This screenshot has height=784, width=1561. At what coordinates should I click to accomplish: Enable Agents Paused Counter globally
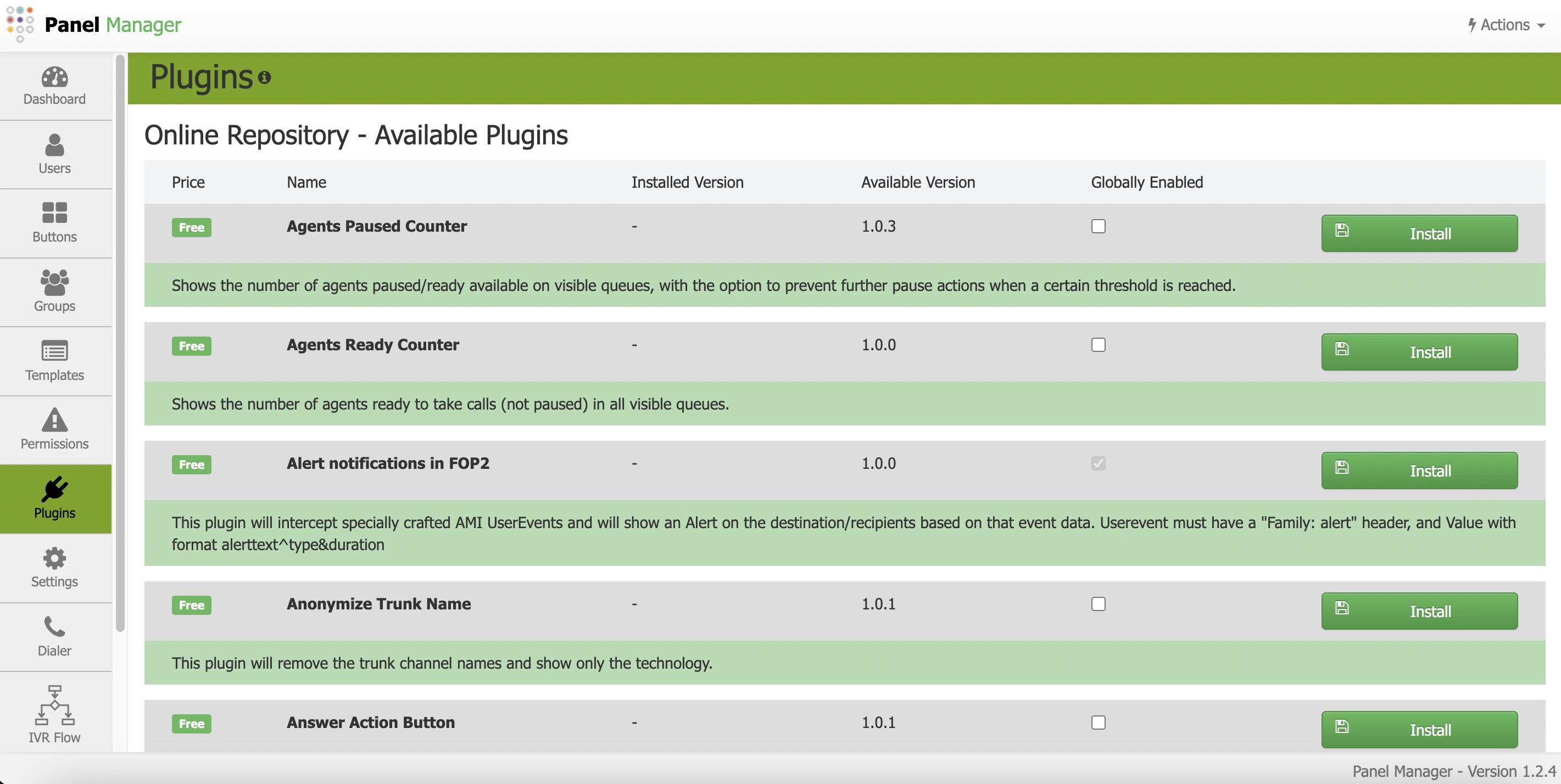coord(1098,227)
